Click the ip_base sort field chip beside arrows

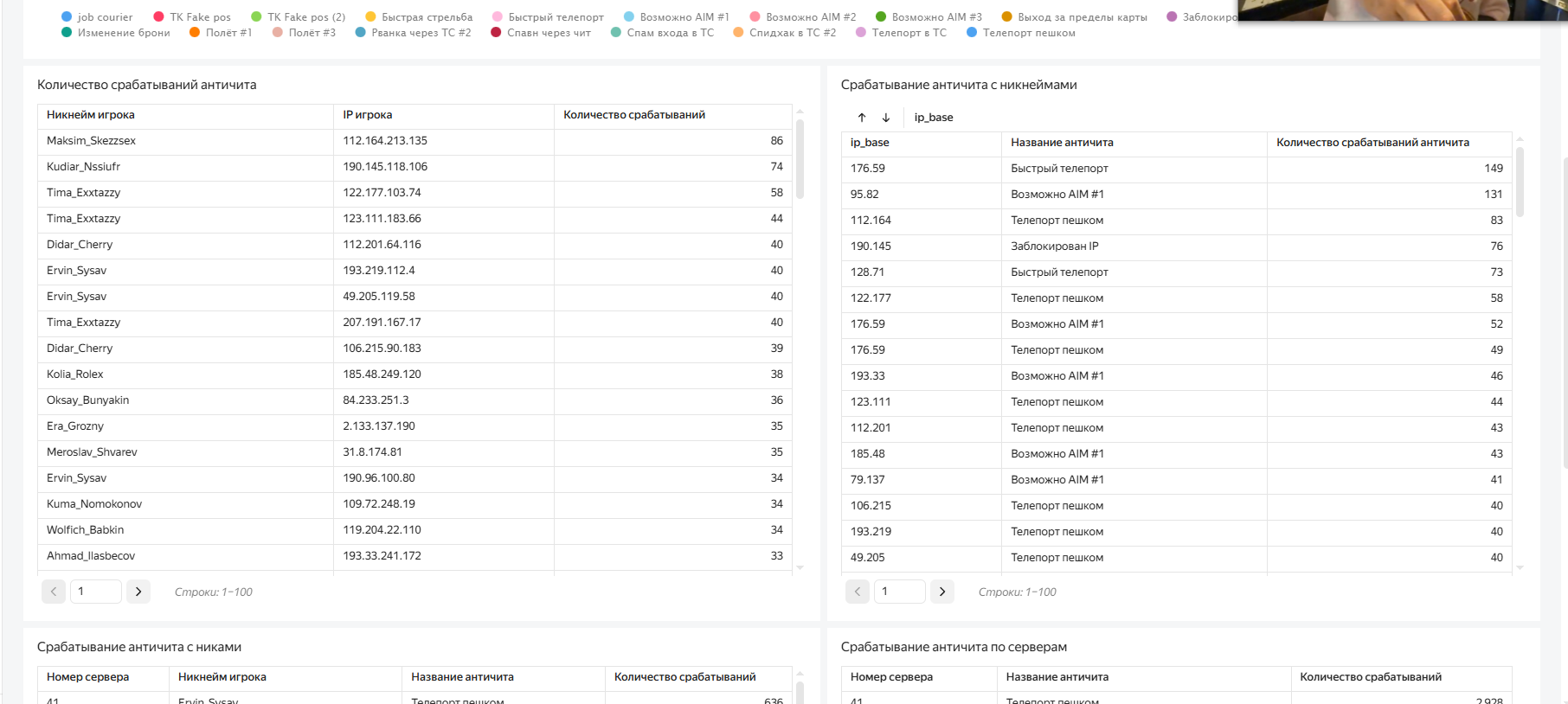tap(934, 118)
